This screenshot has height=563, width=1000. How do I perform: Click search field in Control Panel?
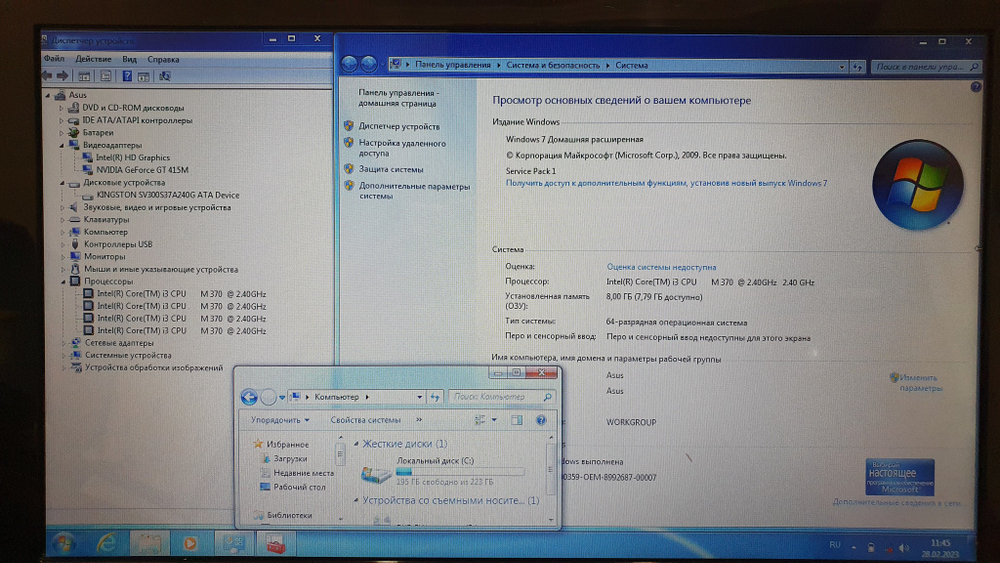point(925,66)
